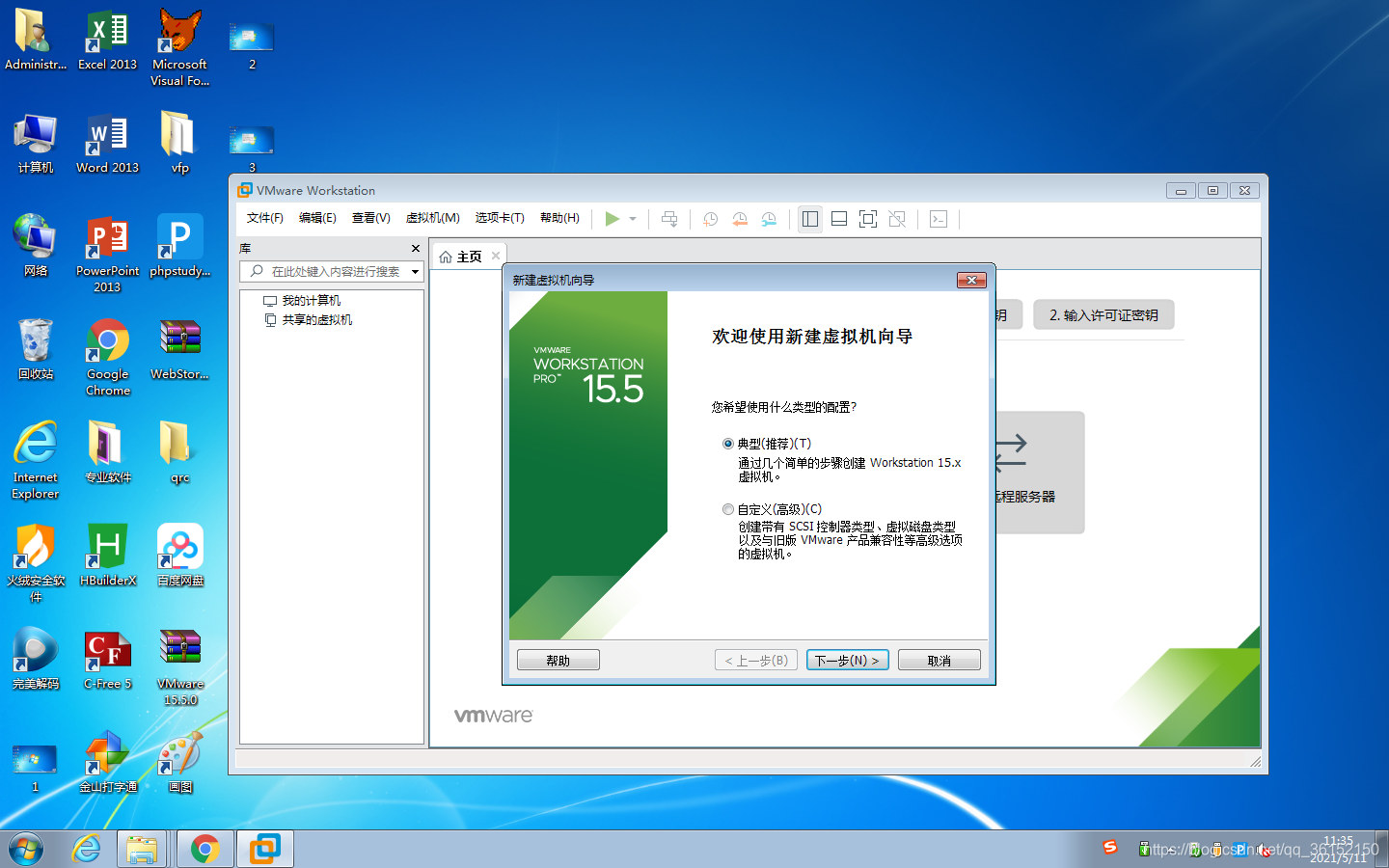This screenshot has width=1389, height=868.
Task: Click the revert to snapshot icon
Action: tap(740, 219)
